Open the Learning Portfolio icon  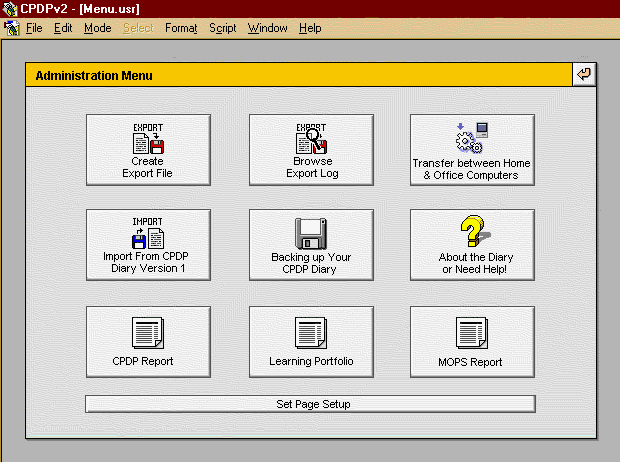click(311, 332)
